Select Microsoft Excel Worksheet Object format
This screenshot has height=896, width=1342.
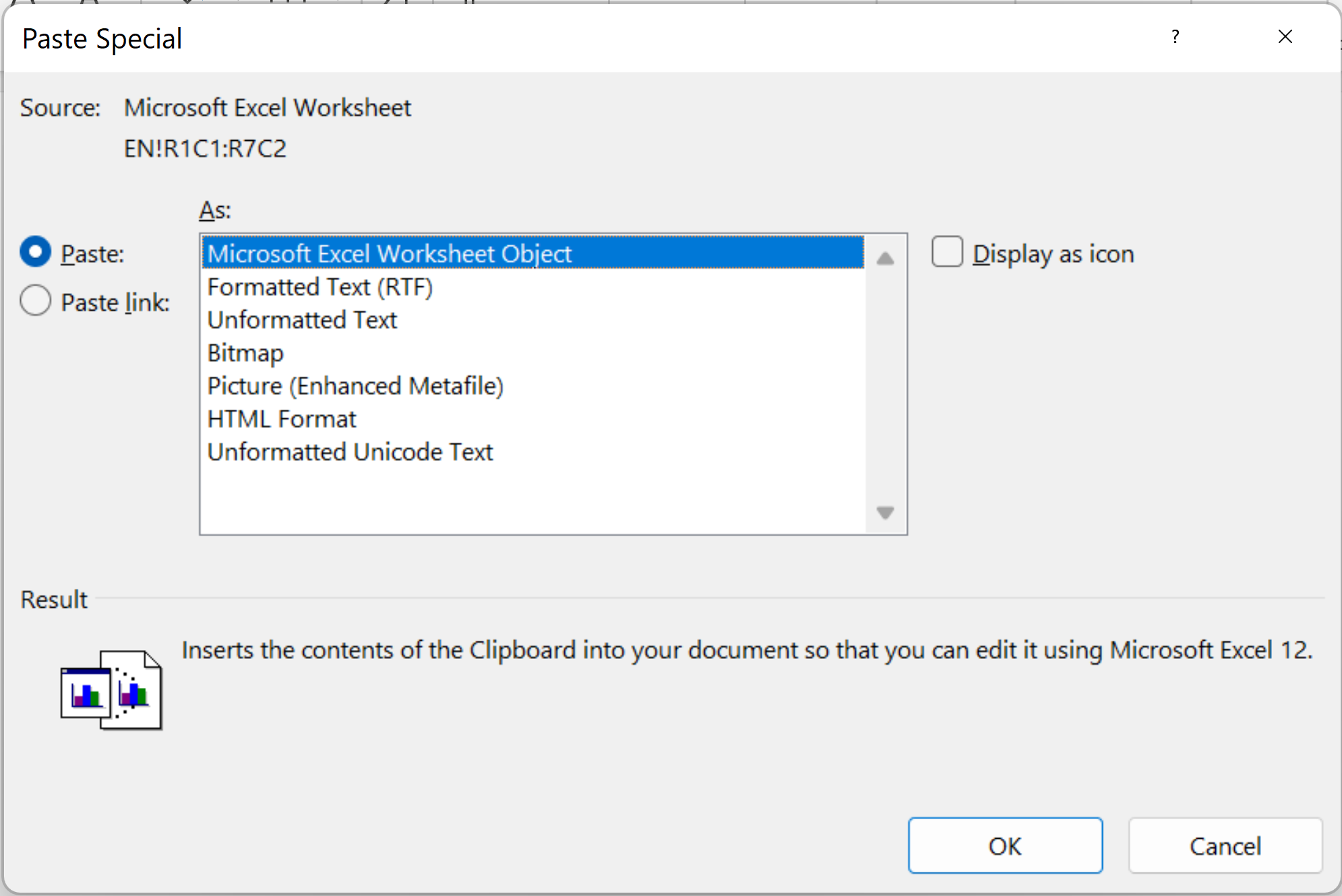tap(532, 253)
